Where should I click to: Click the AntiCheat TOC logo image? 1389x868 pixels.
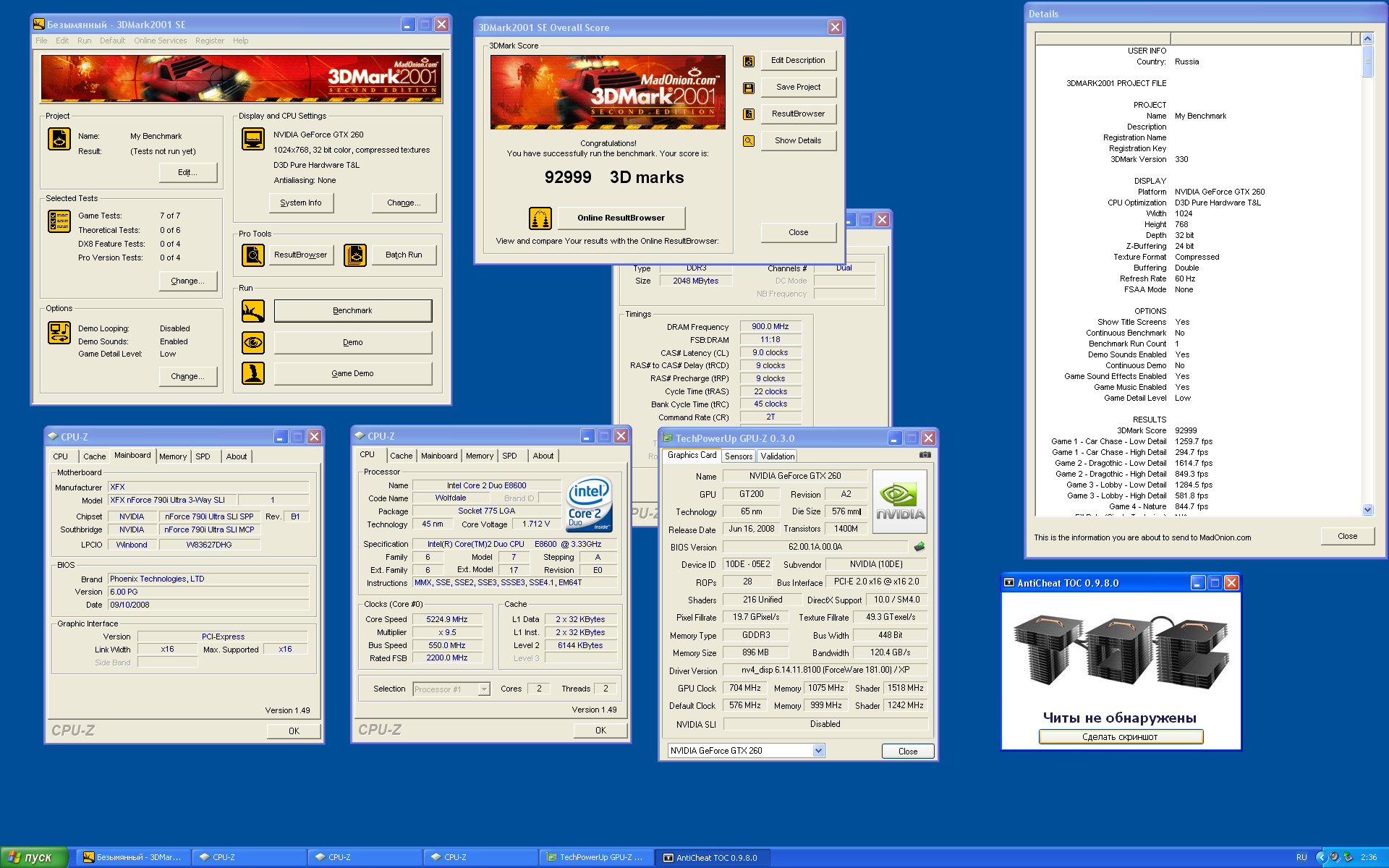[x=1121, y=653]
